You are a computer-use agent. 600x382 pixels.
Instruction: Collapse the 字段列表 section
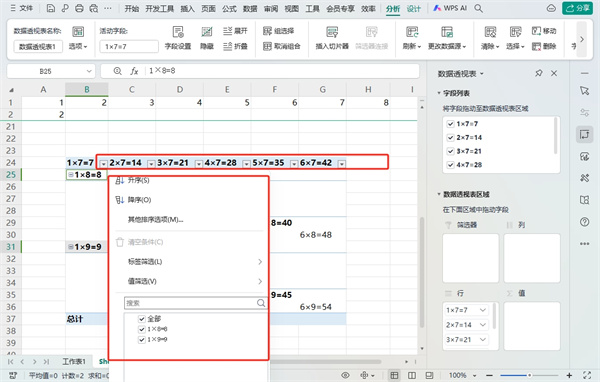[439, 93]
